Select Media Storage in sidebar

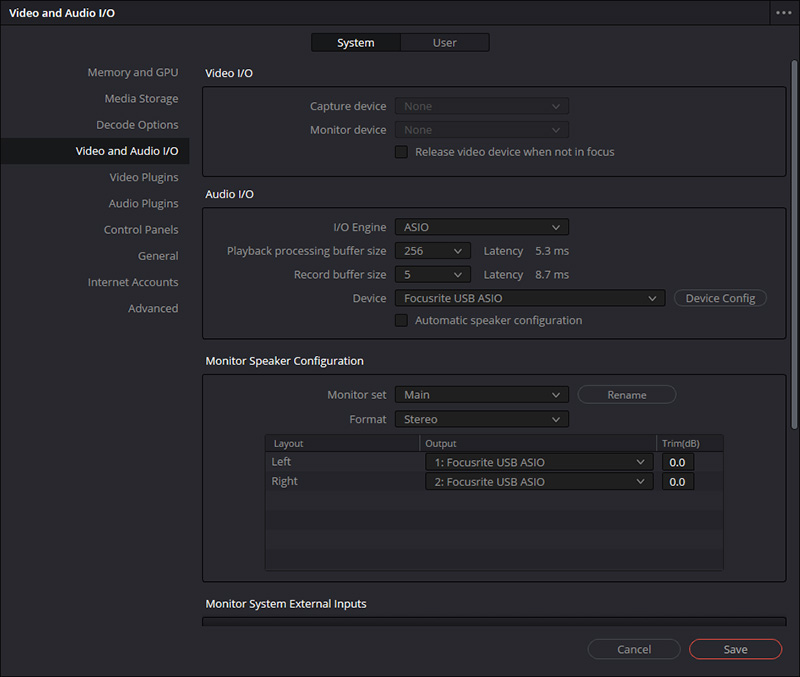(141, 99)
